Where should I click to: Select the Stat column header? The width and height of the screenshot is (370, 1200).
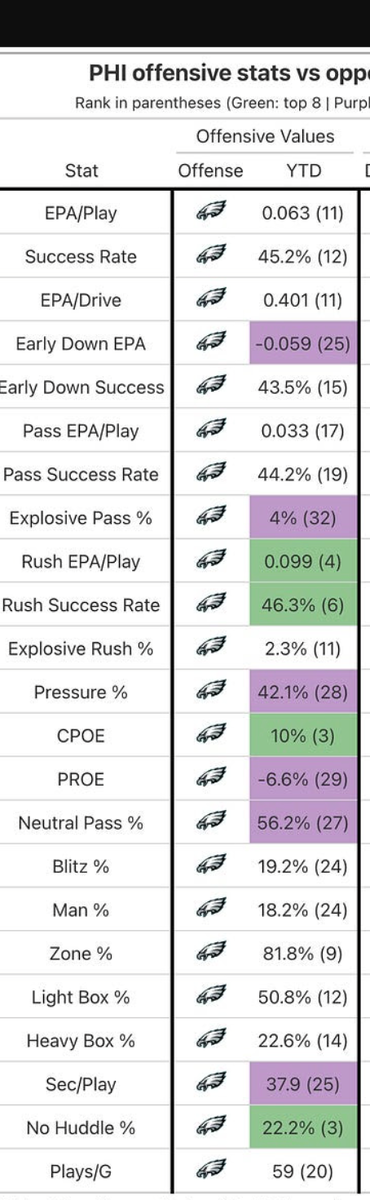82,170
